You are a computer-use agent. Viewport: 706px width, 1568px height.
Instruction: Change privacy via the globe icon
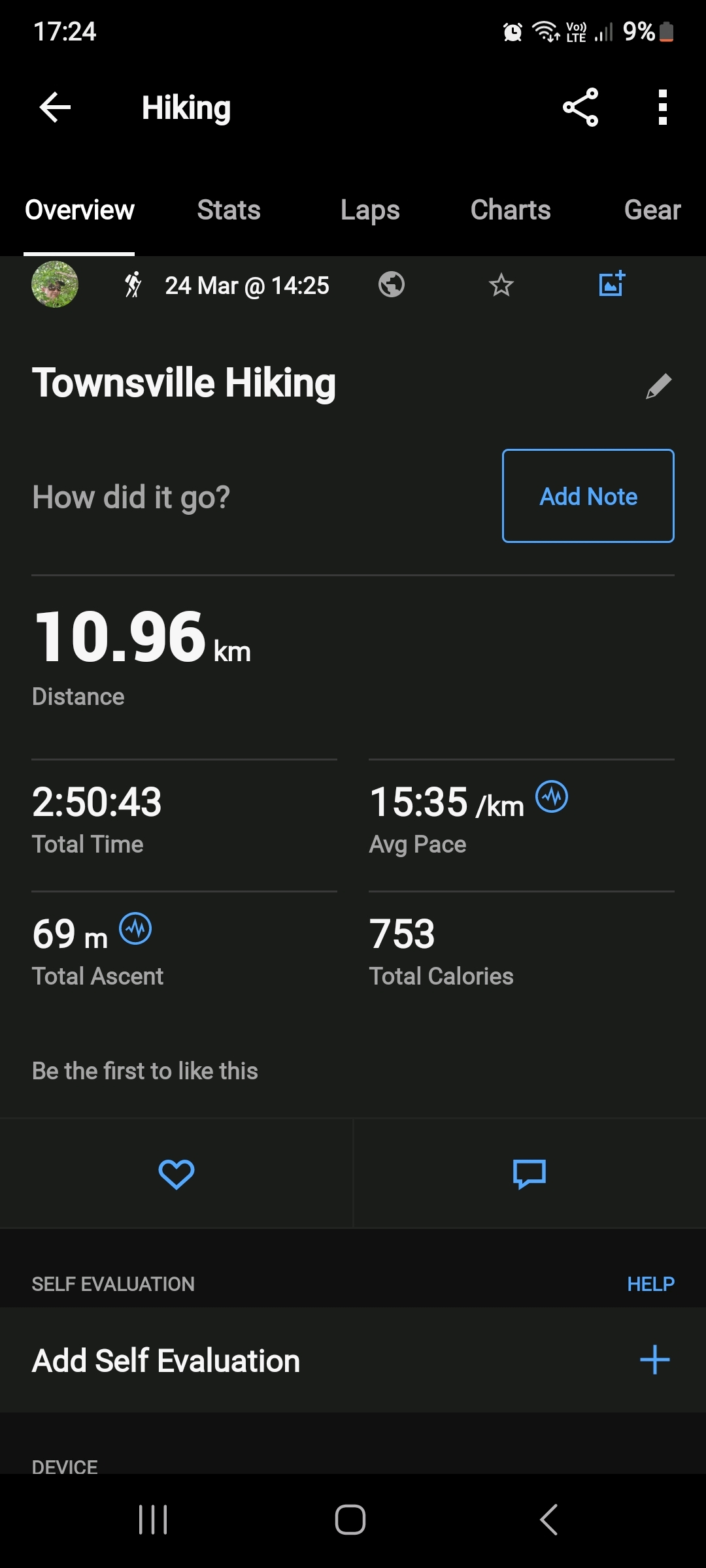[x=391, y=285]
